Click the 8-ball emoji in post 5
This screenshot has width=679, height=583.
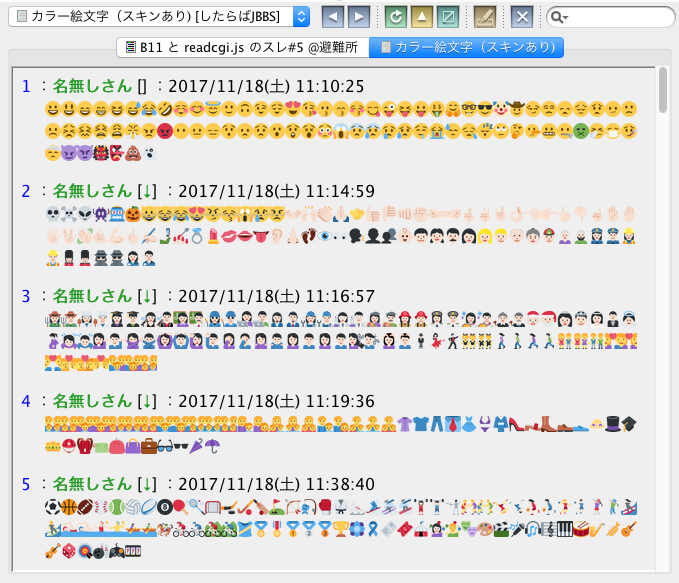[165, 507]
